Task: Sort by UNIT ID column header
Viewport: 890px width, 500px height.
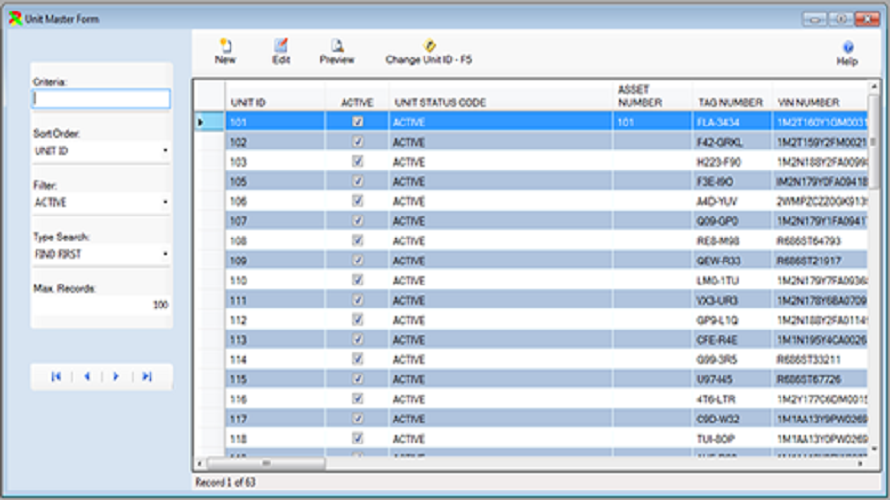Action: (248, 102)
